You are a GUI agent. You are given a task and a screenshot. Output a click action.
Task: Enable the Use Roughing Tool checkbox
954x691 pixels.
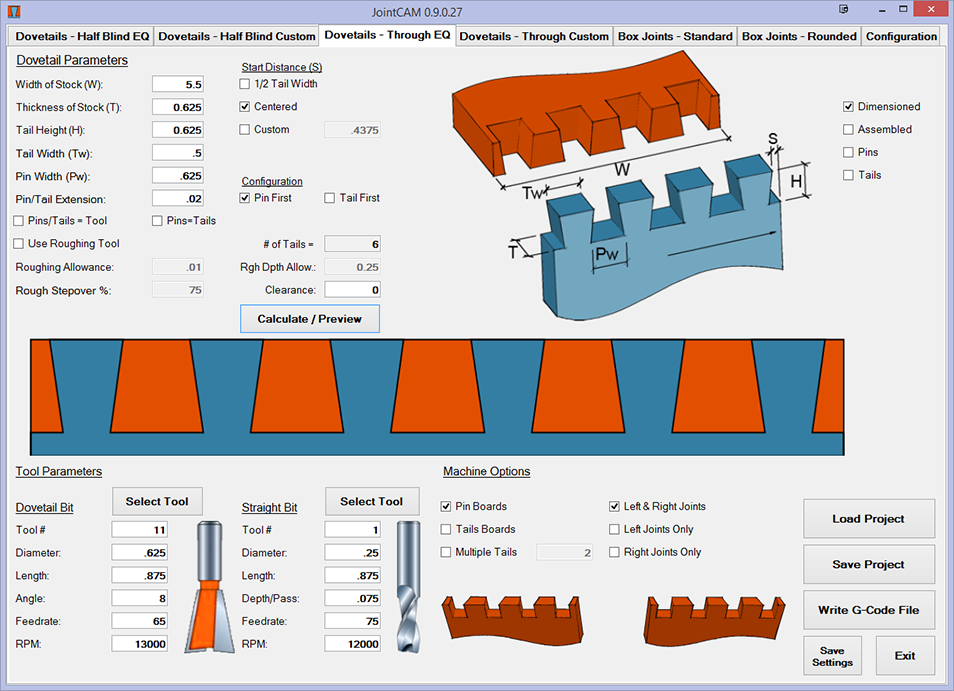tap(19, 244)
